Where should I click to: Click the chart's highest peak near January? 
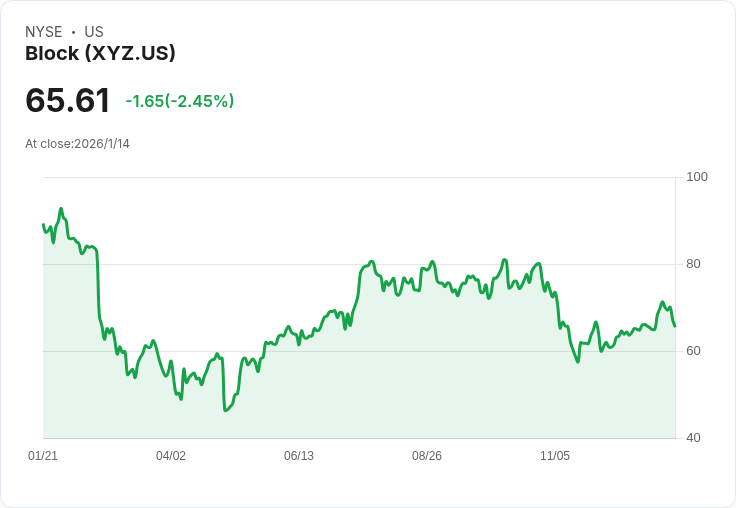[x=61, y=209]
